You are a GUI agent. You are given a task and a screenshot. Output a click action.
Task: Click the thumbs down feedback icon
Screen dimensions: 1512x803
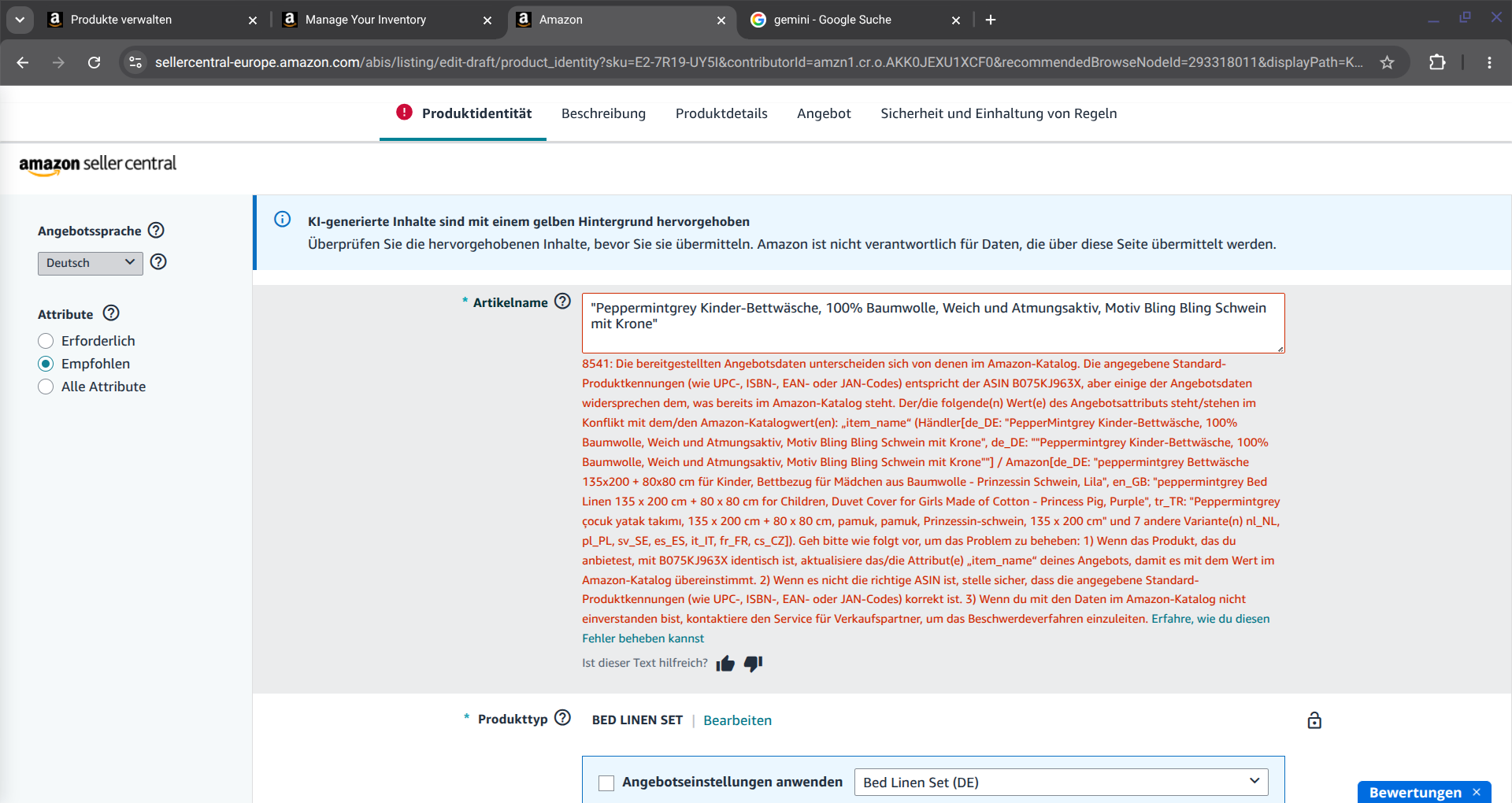(x=753, y=664)
